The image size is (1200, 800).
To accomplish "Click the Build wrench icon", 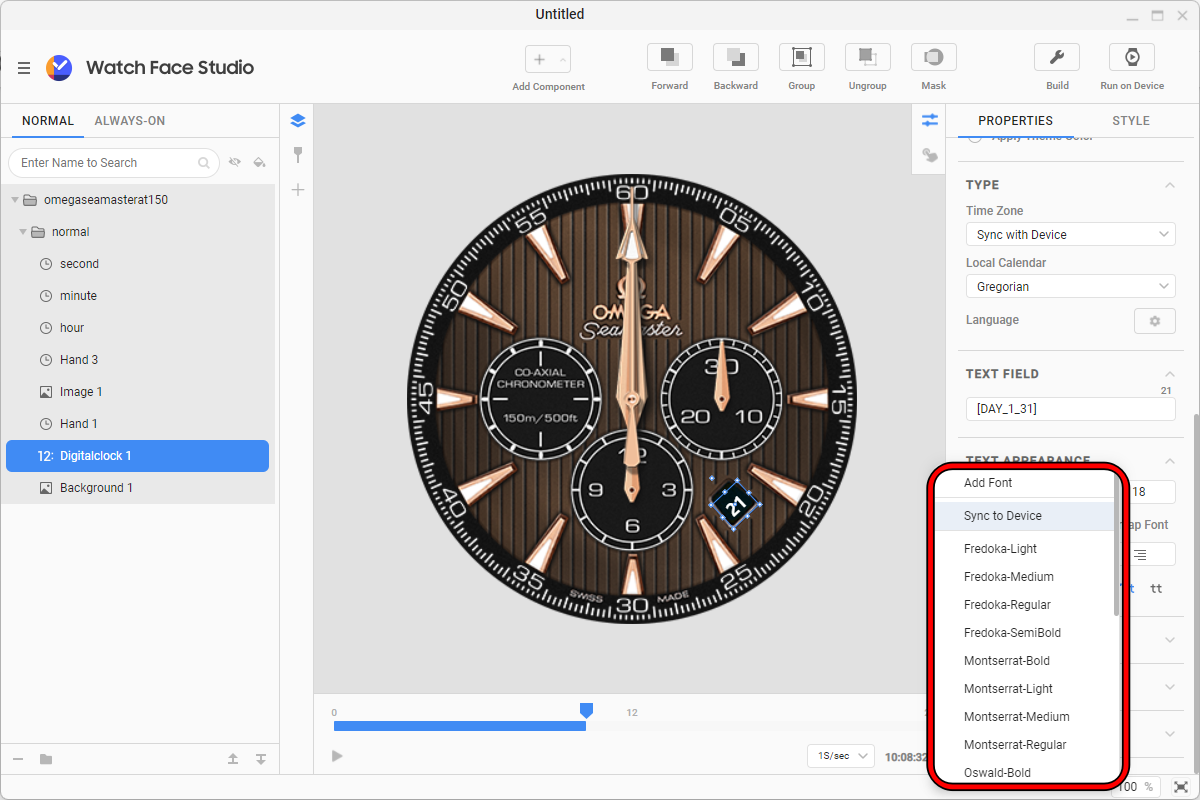I will pos(1057,57).
